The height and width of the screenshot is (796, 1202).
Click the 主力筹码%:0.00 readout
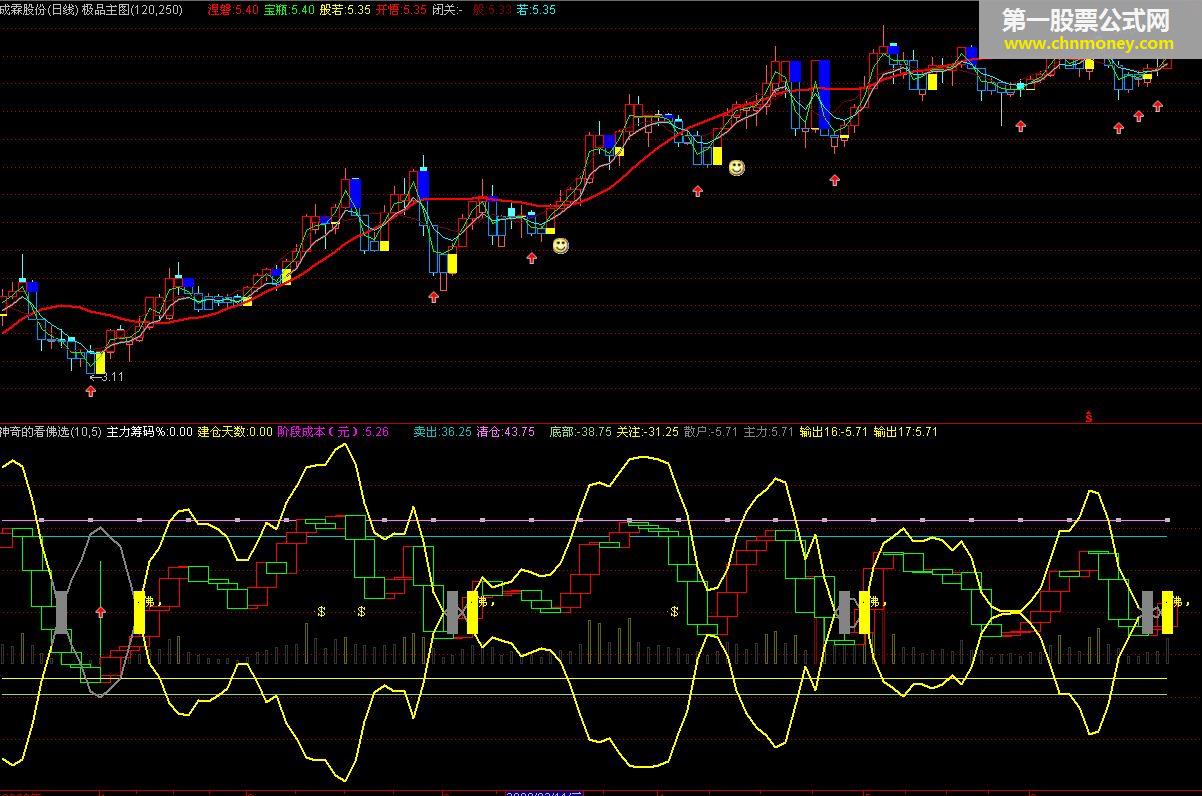[x=149, y=432]
